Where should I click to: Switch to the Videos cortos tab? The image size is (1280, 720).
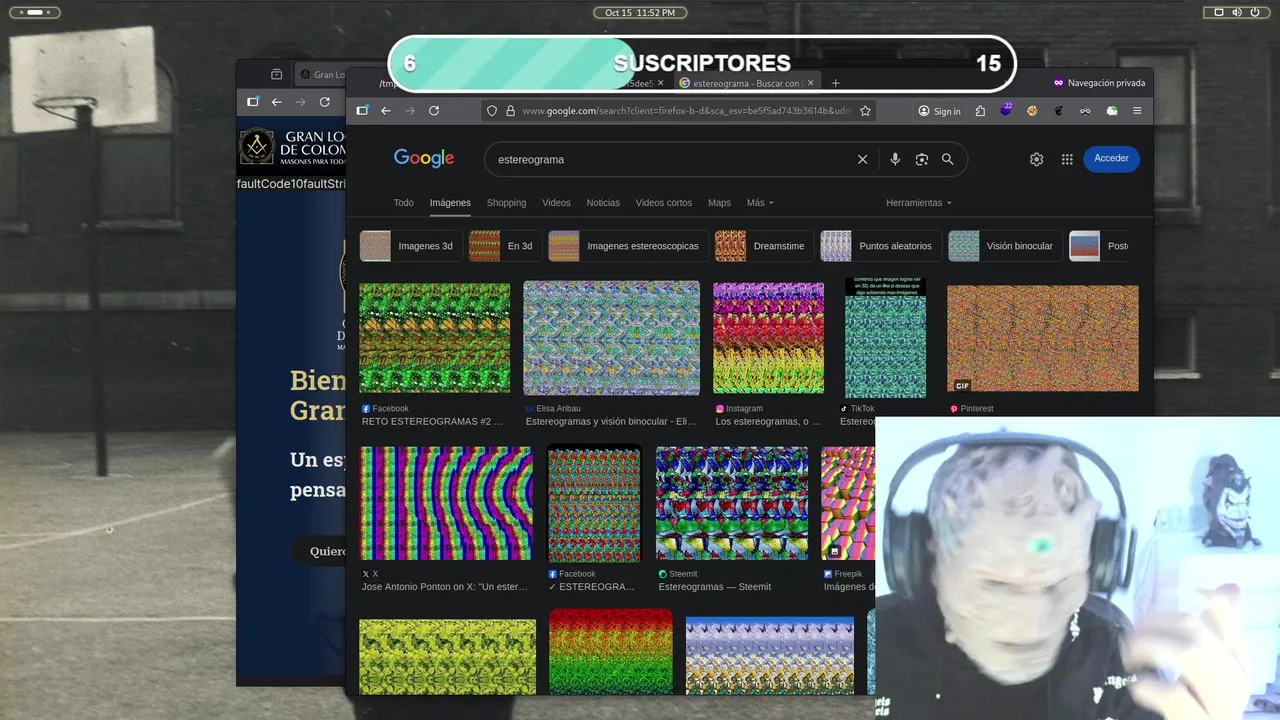(x=664, y=203)
